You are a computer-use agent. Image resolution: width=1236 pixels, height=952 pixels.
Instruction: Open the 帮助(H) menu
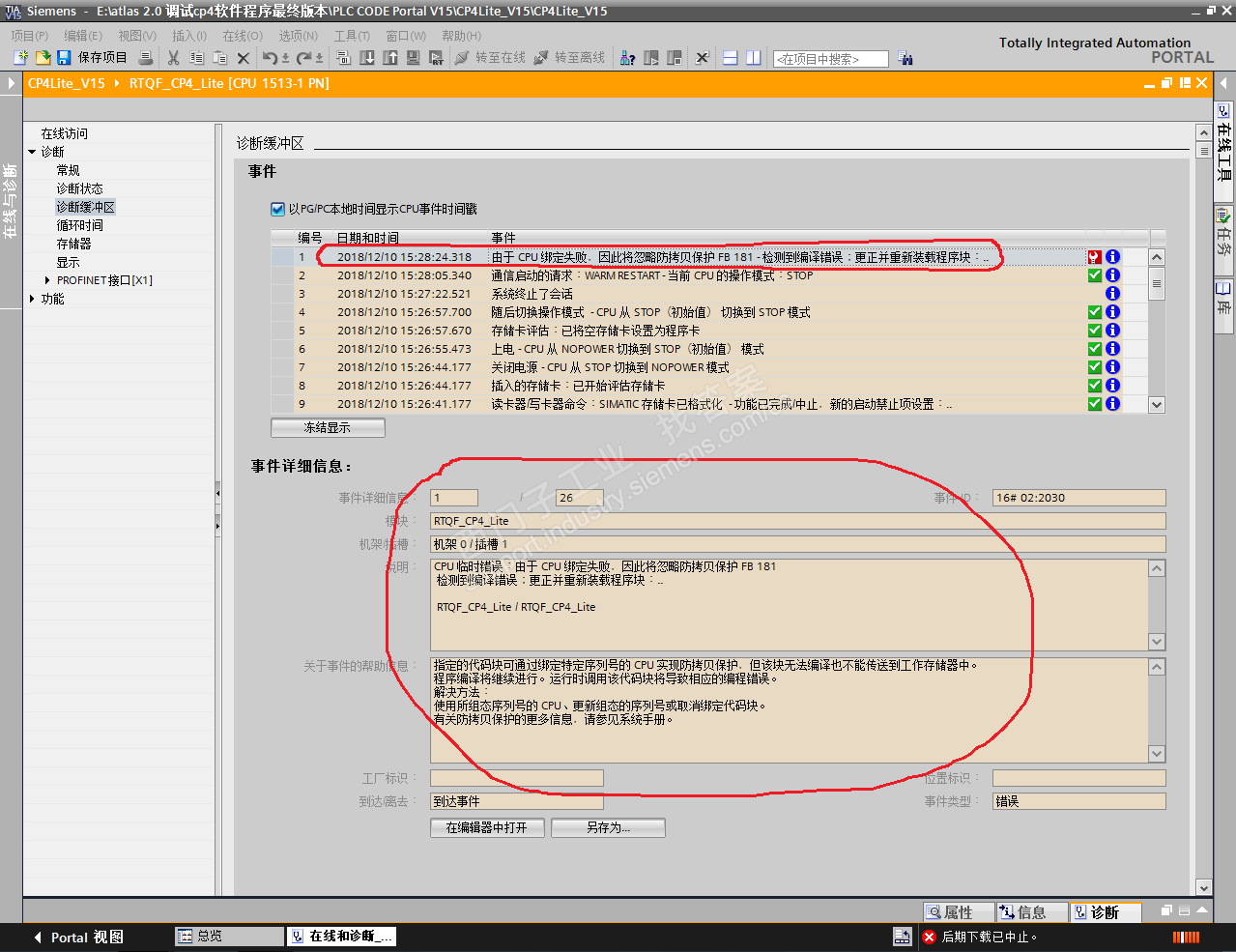click(x=462, y=36)
